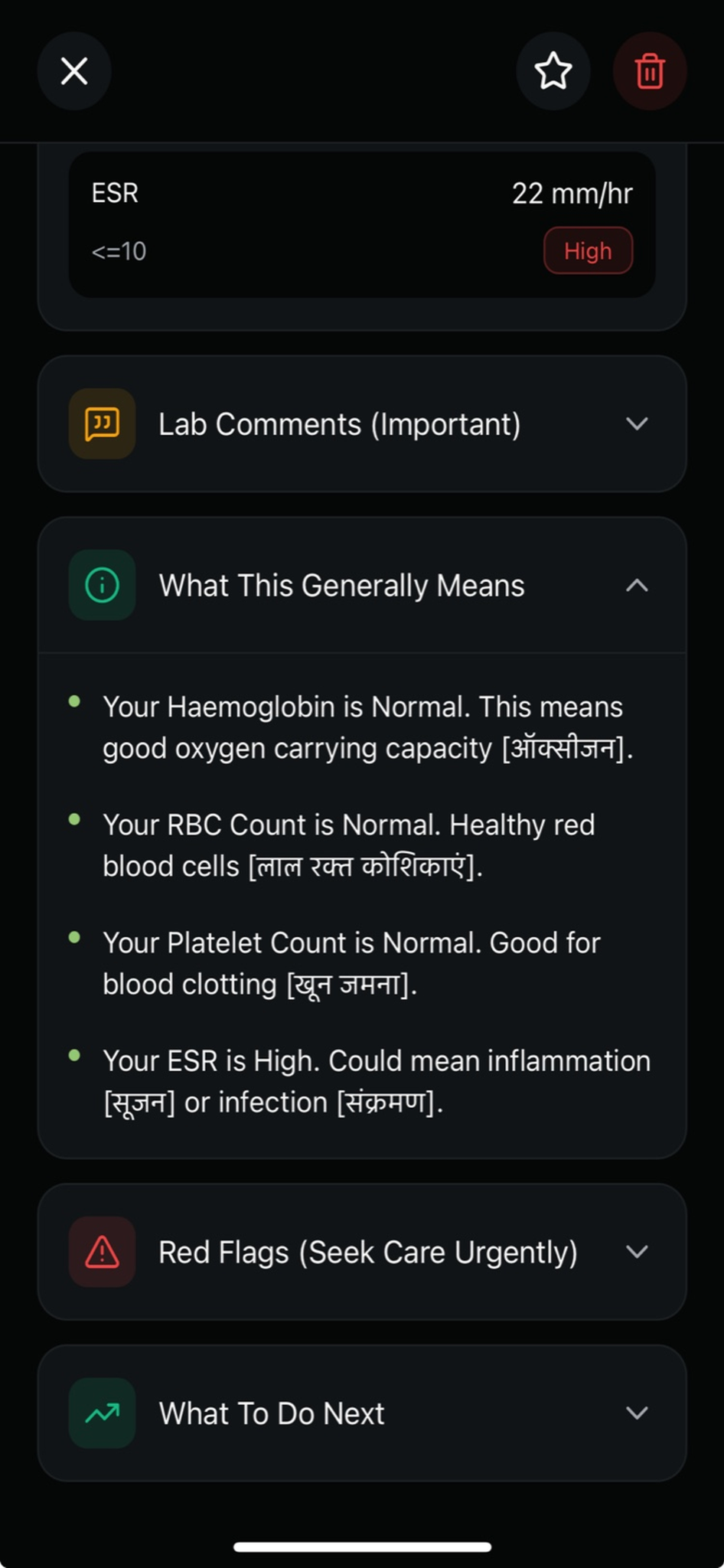Screen dimensions: 724x1568
Task: Tap the What To Do Next title
Action: (272, 1413)
